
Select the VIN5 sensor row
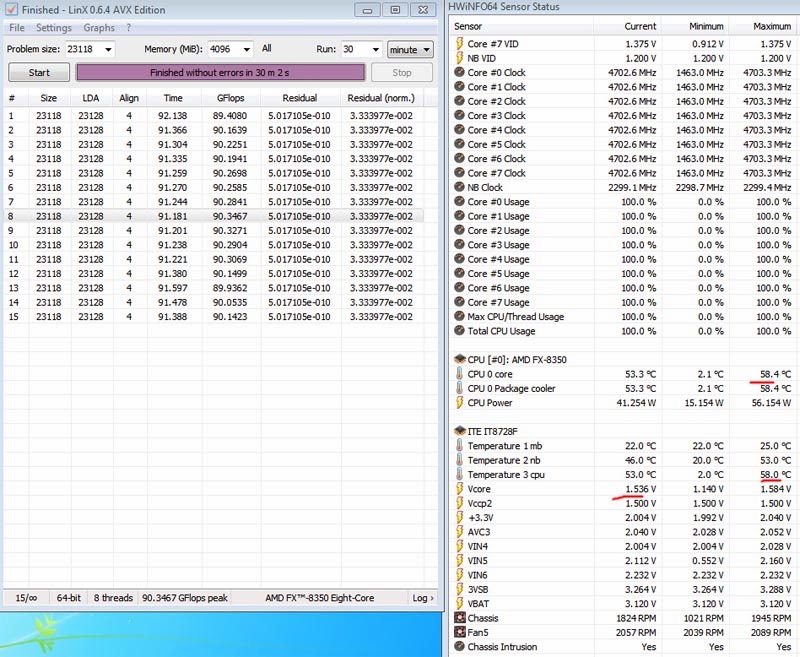pos(624,561)
